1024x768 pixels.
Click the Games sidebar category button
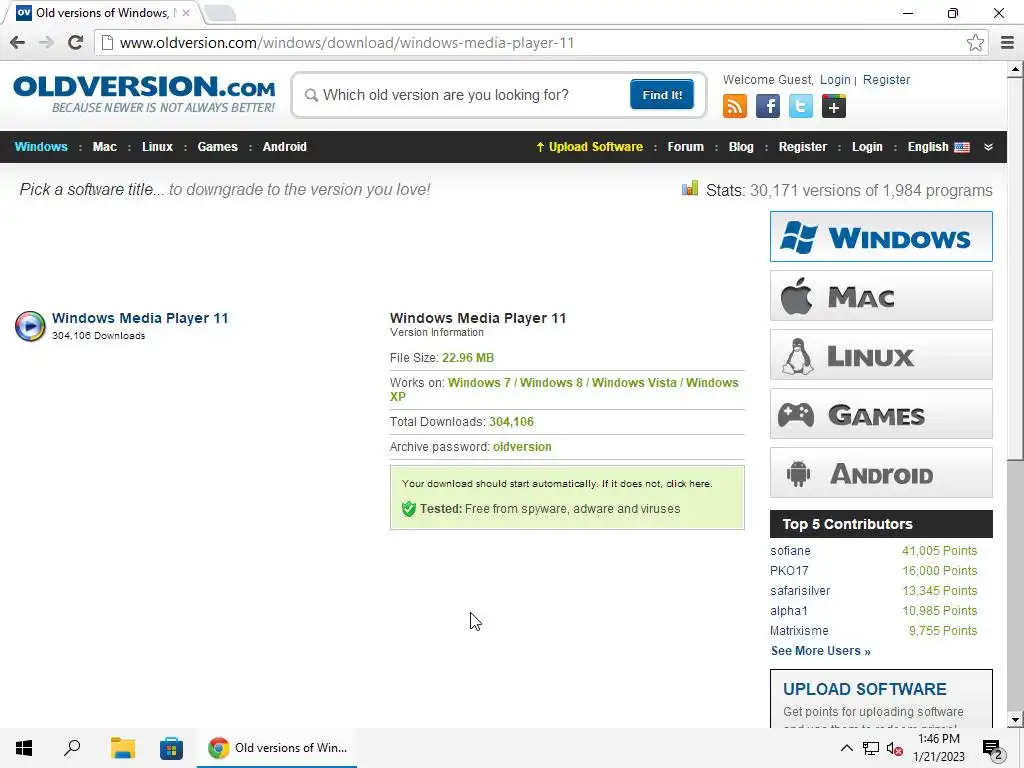(881, 414)
